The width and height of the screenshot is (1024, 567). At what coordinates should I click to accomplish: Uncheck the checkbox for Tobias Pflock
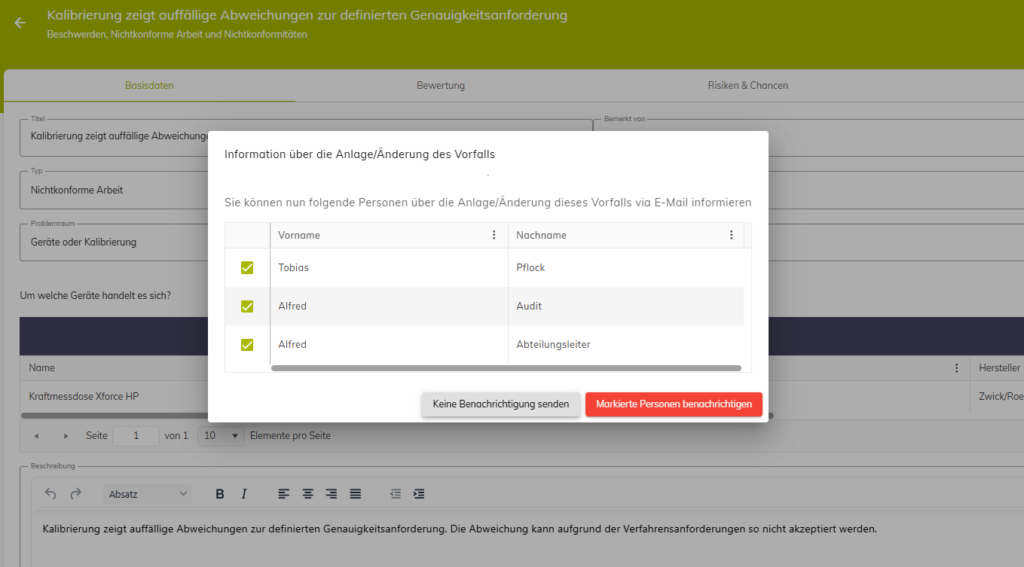coord(247,268)
